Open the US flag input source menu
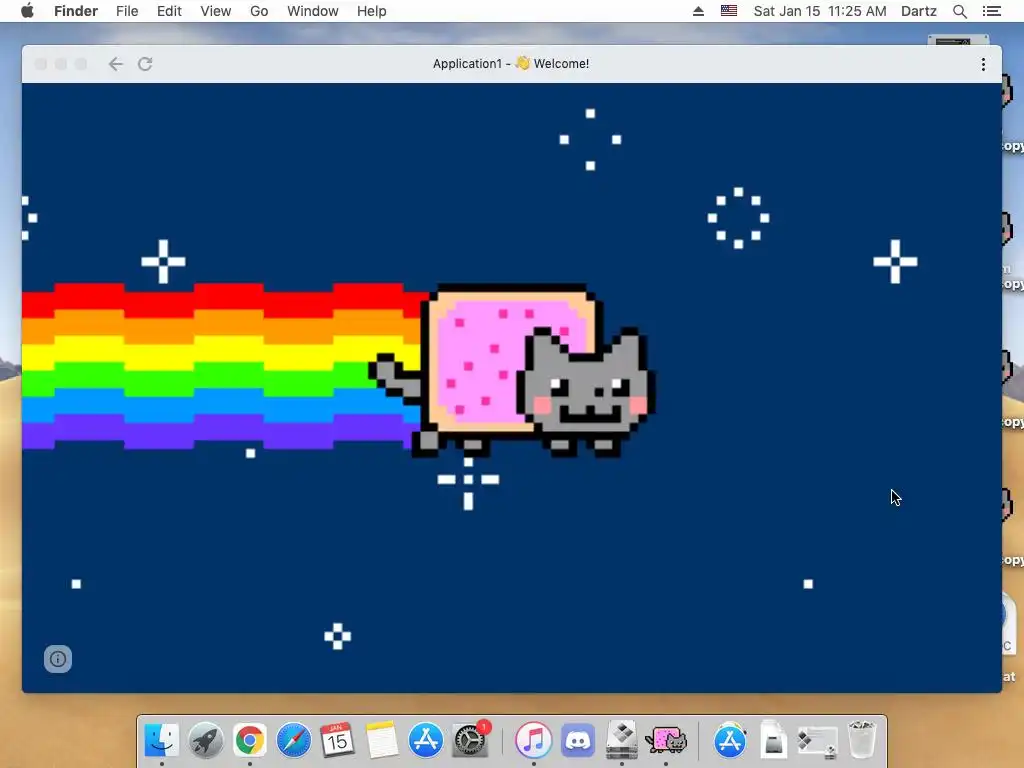The image size is (1024, 768). tap(729, 10)
